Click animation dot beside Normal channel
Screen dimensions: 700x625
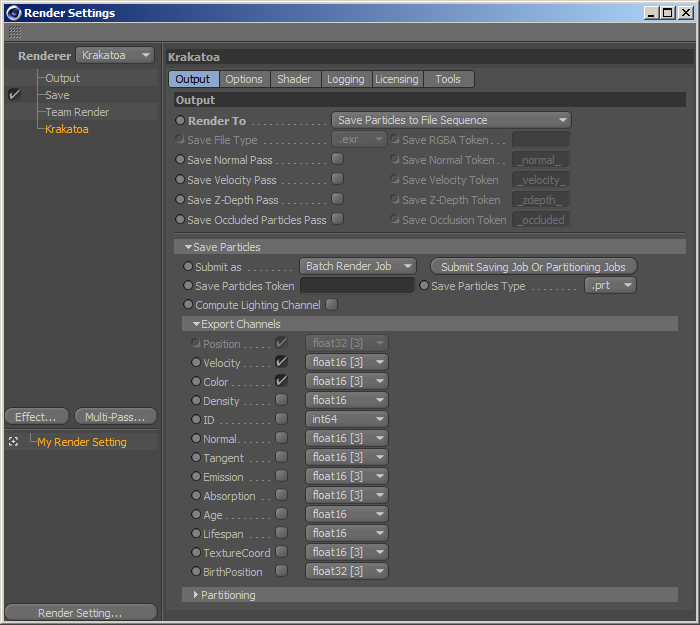pyautogui.click(x=196, y=438)
